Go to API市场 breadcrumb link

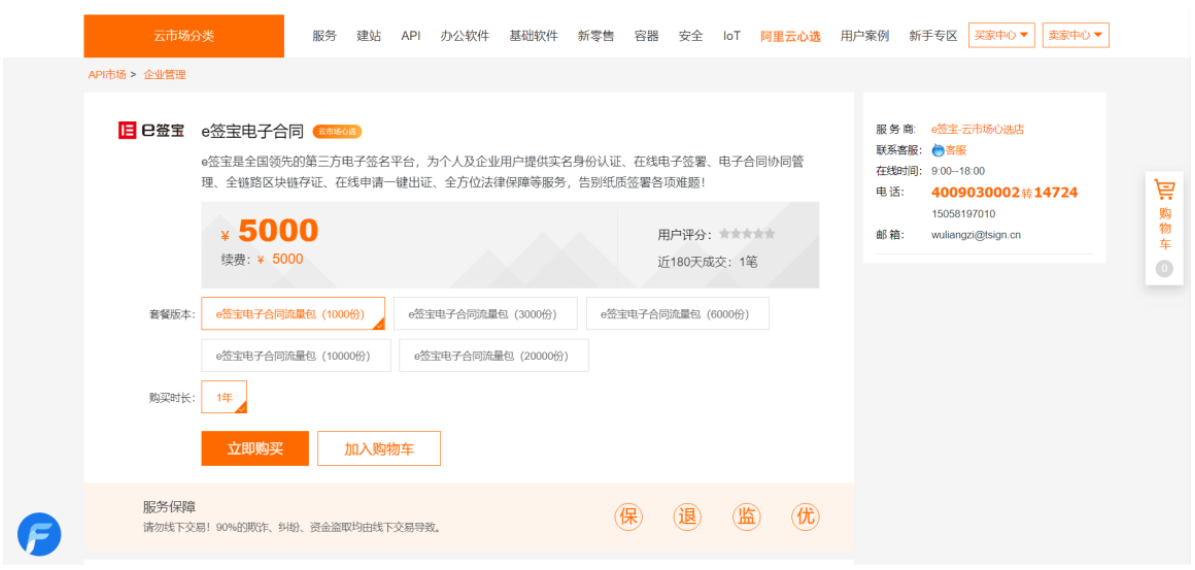[x=107, y=75]
